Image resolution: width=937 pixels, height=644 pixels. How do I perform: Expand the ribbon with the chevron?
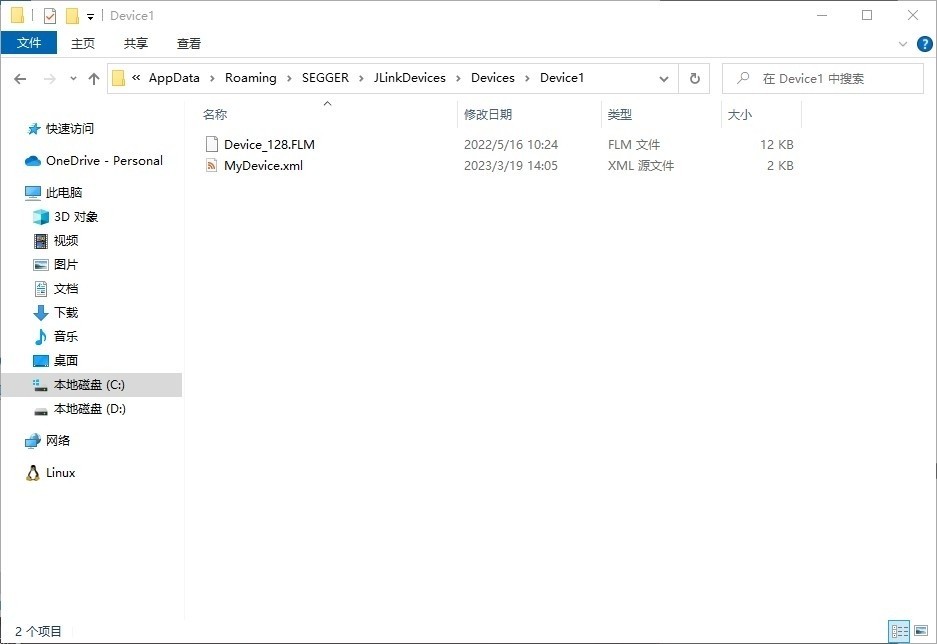point(904,44)
